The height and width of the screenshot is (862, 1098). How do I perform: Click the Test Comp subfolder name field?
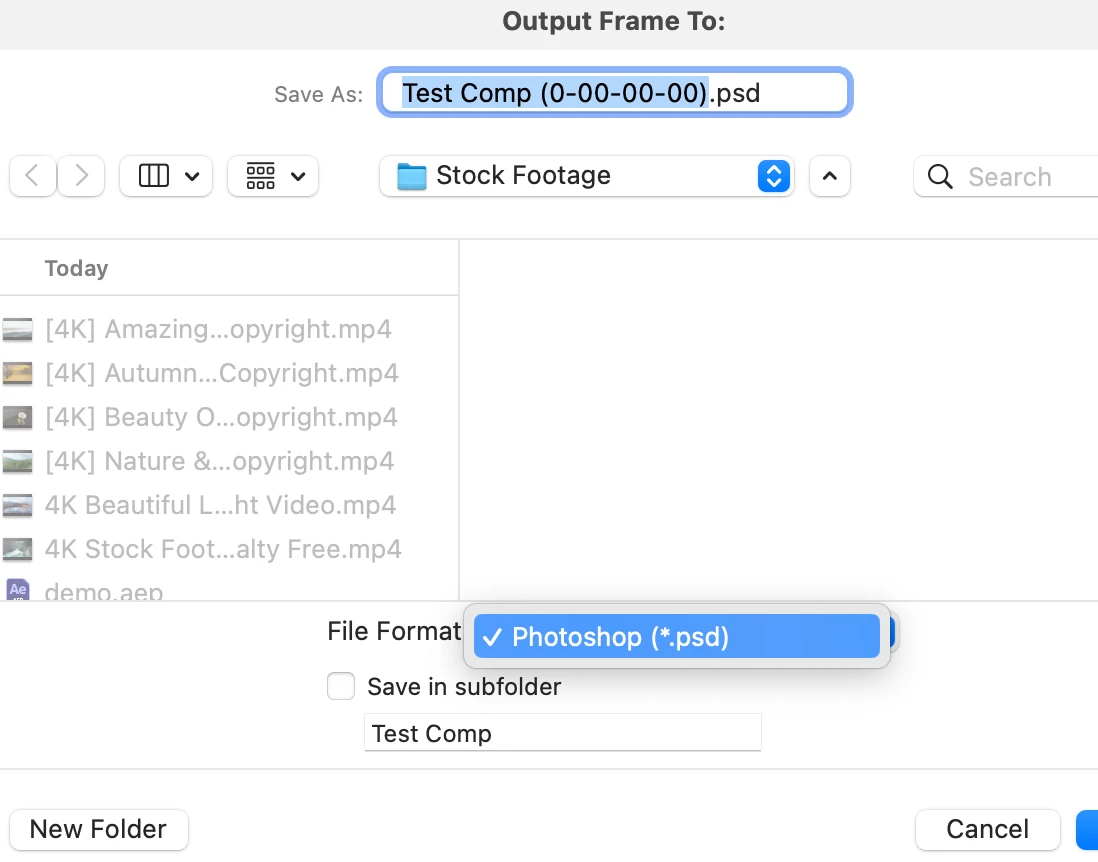562,733
